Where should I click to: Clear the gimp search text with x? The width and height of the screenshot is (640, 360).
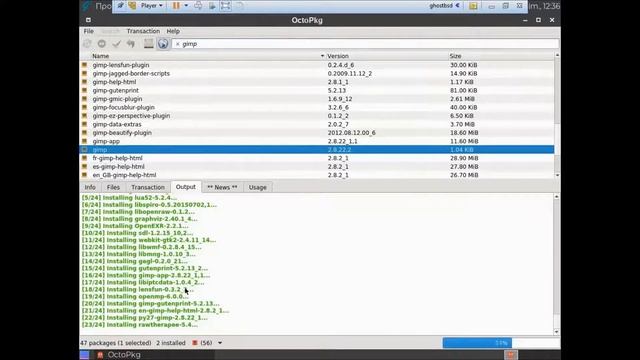point(178,44)
